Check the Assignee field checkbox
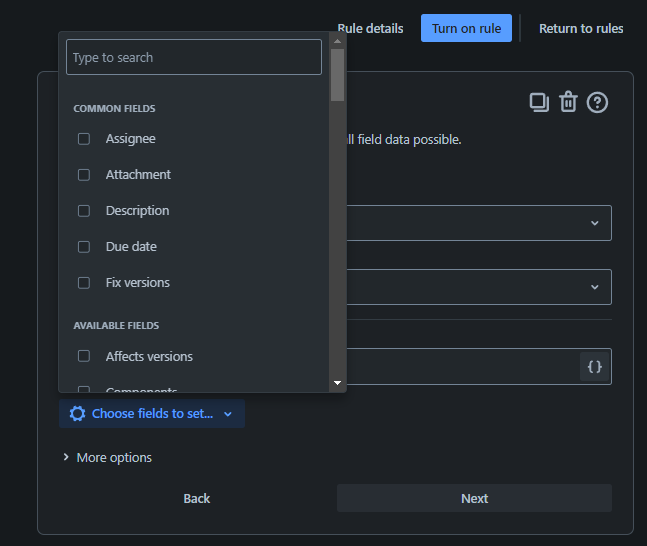This screenshot has height=546, width=647. pyautogui.click(x=84, y=139)
